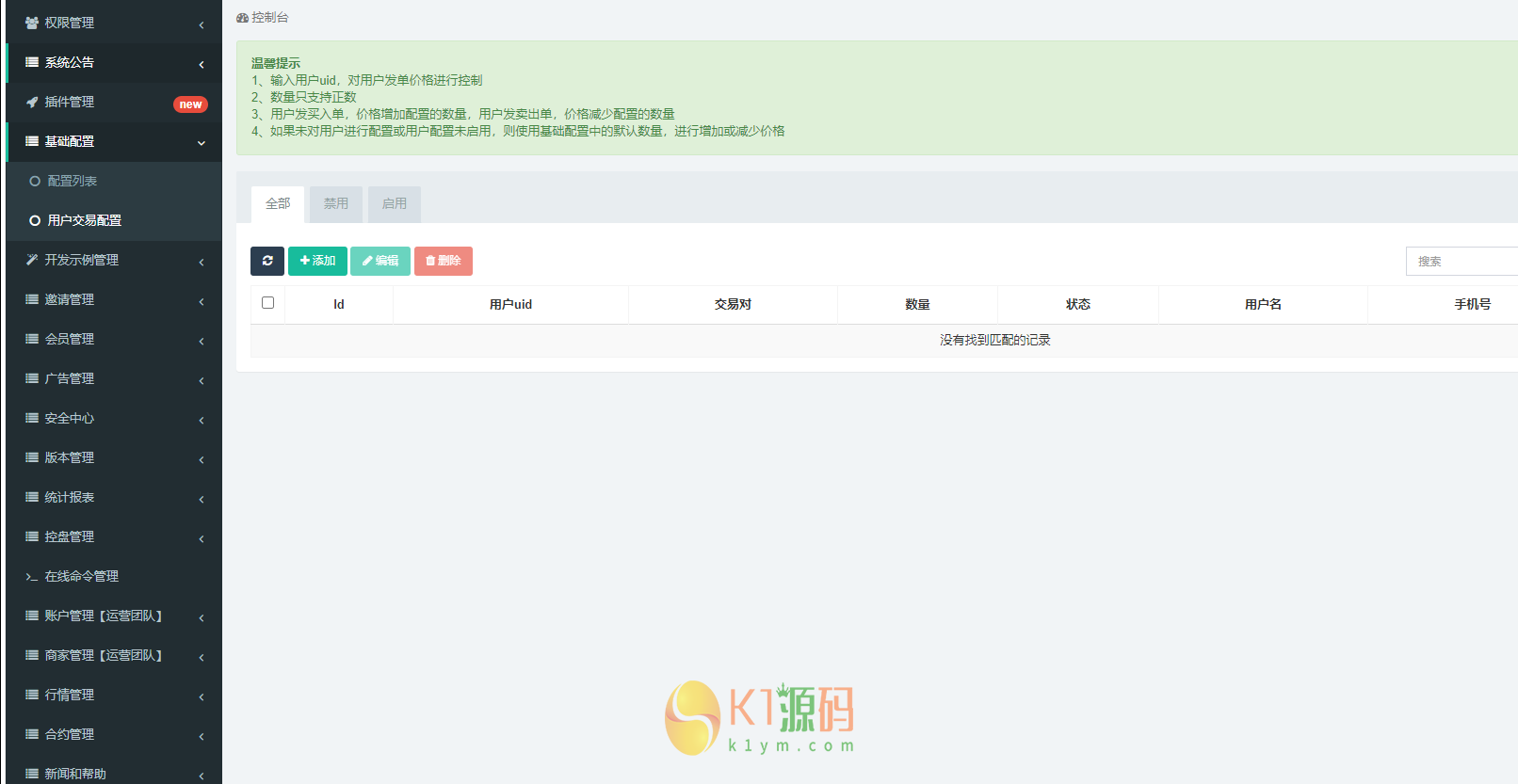Click the 版本管理 list icon
Screen dimensions: 1518x784
[32, 457]
